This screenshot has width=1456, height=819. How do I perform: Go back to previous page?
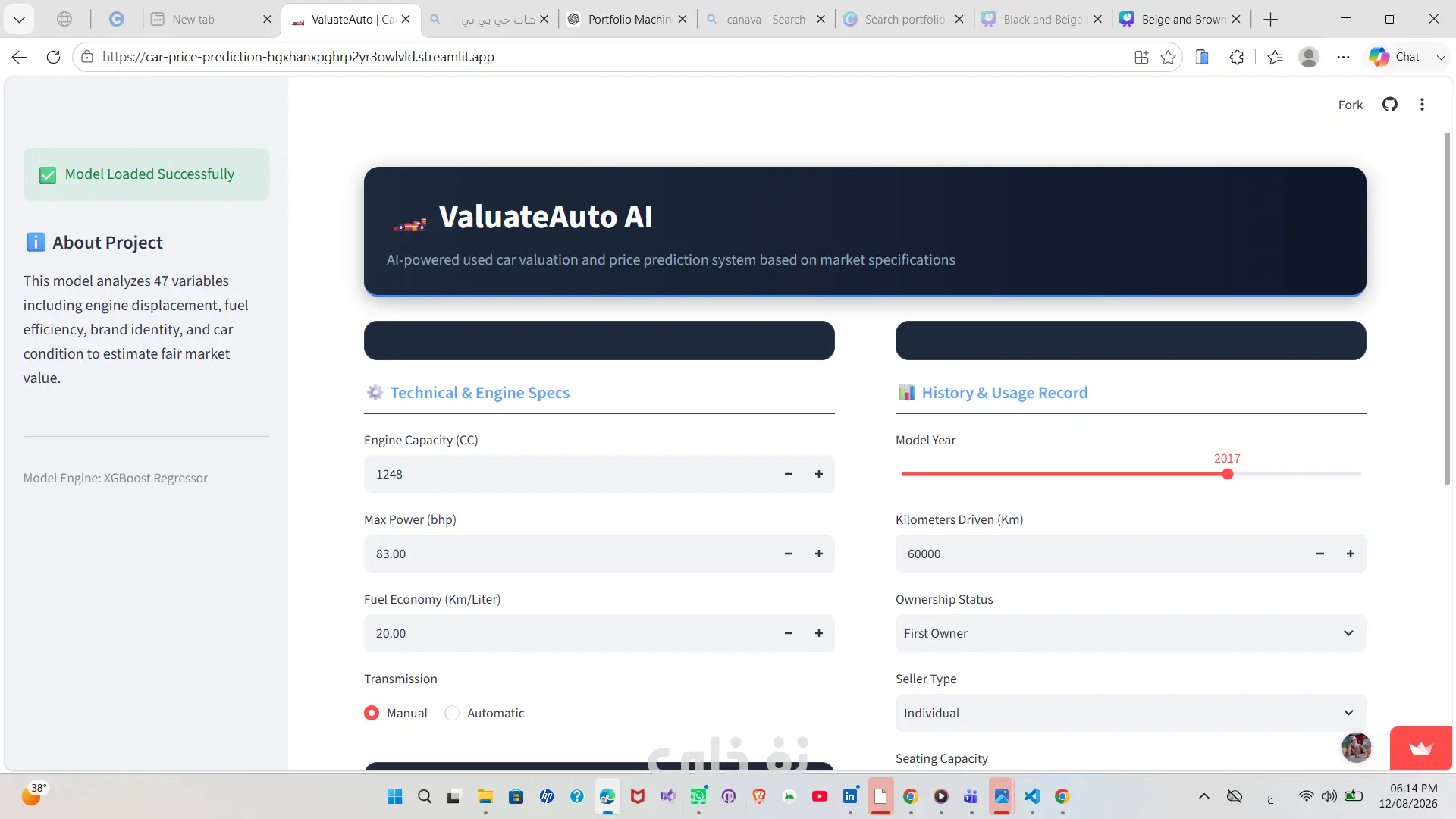(19, 57)
